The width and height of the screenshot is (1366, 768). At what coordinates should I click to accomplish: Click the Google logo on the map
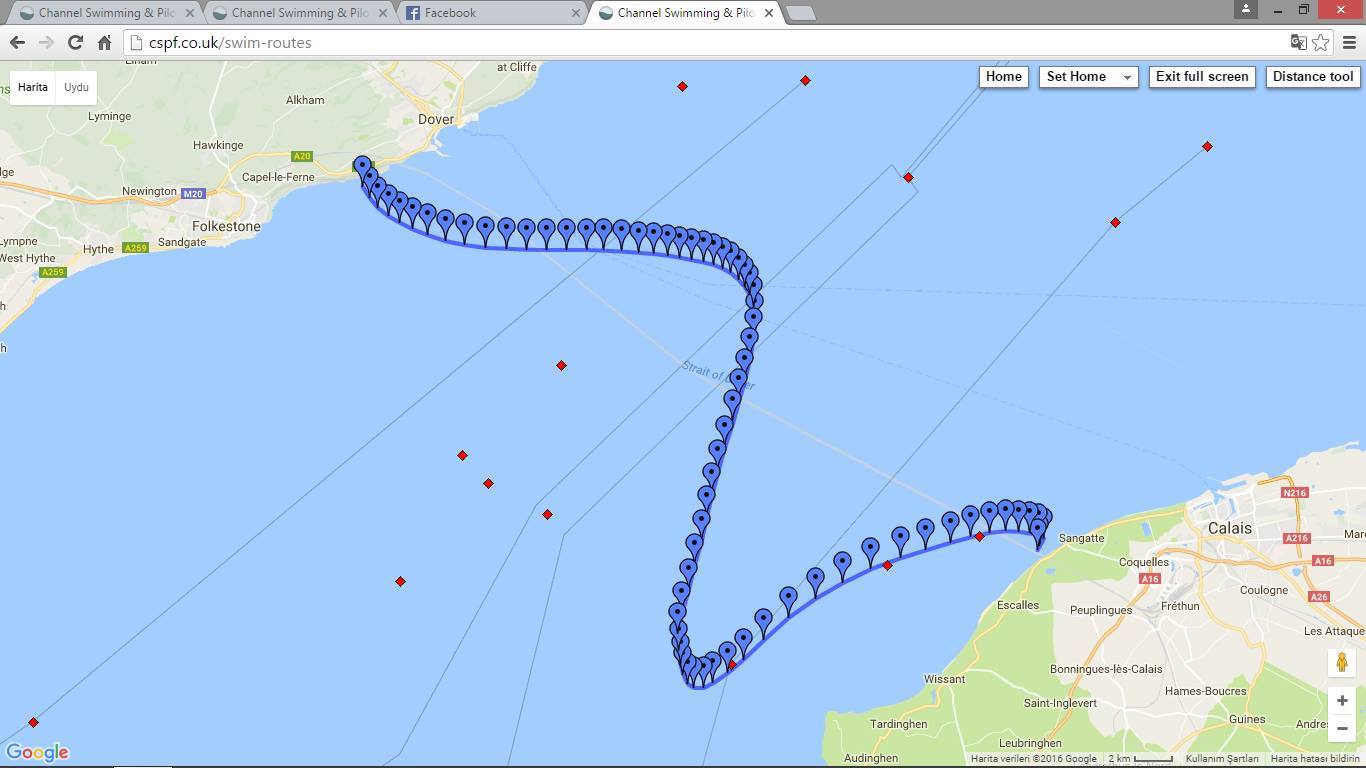pos(38,752)
